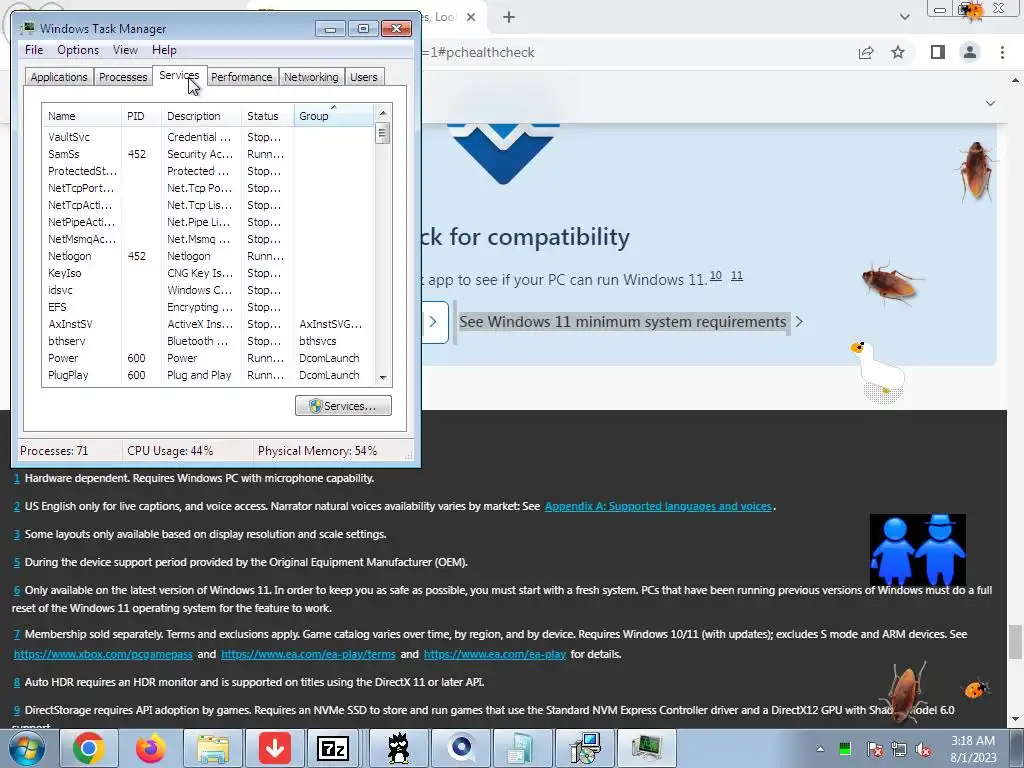
Task: Open Windows Explorer folder icon in taskbar
Action: (x=213, y=748)
